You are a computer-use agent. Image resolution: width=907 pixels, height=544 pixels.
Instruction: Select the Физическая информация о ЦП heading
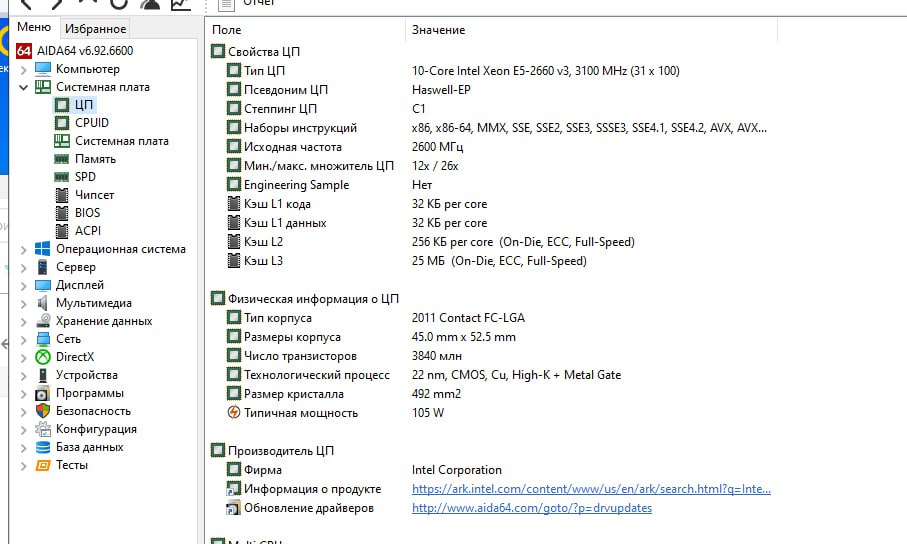[313, 299]
